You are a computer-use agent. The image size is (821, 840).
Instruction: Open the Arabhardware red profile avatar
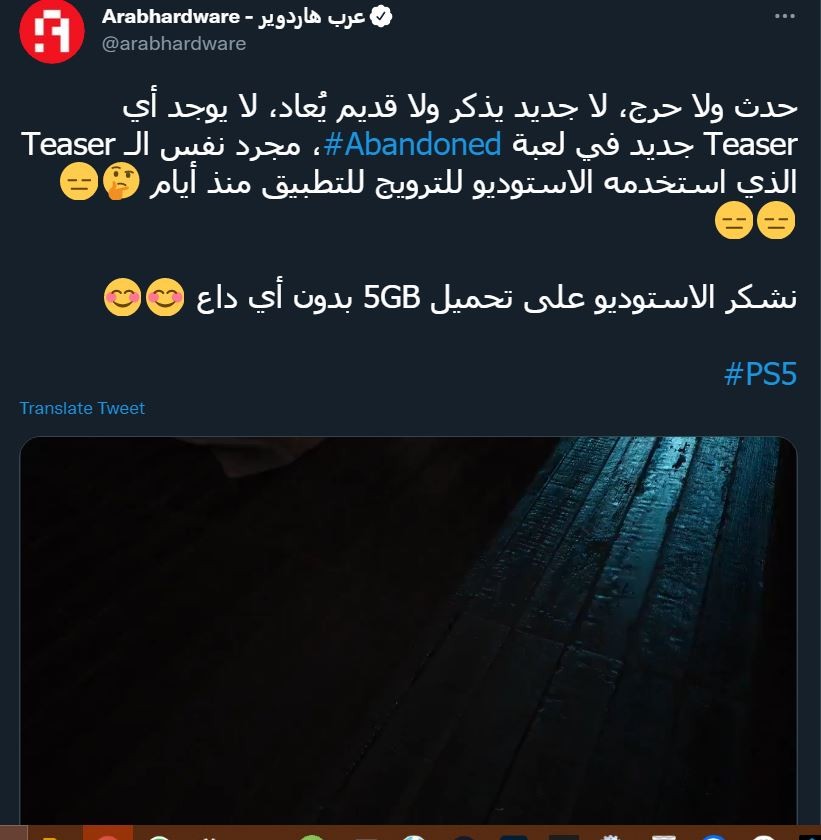click(x=52, y=31)
